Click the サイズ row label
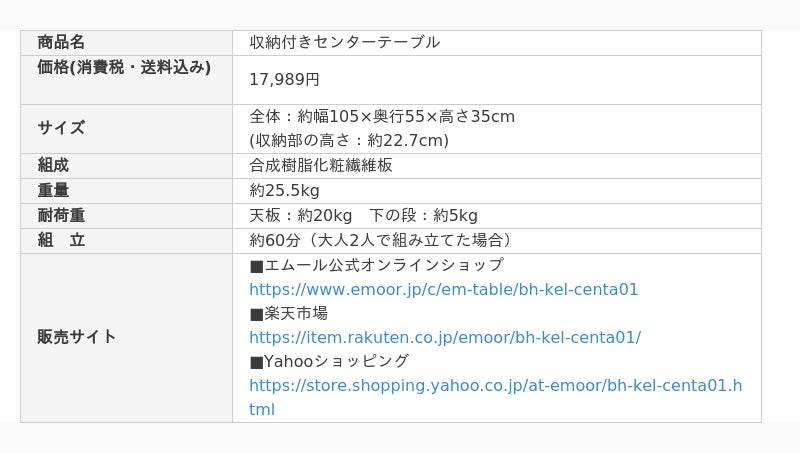800x453 pixels. [x=61, y=128]
